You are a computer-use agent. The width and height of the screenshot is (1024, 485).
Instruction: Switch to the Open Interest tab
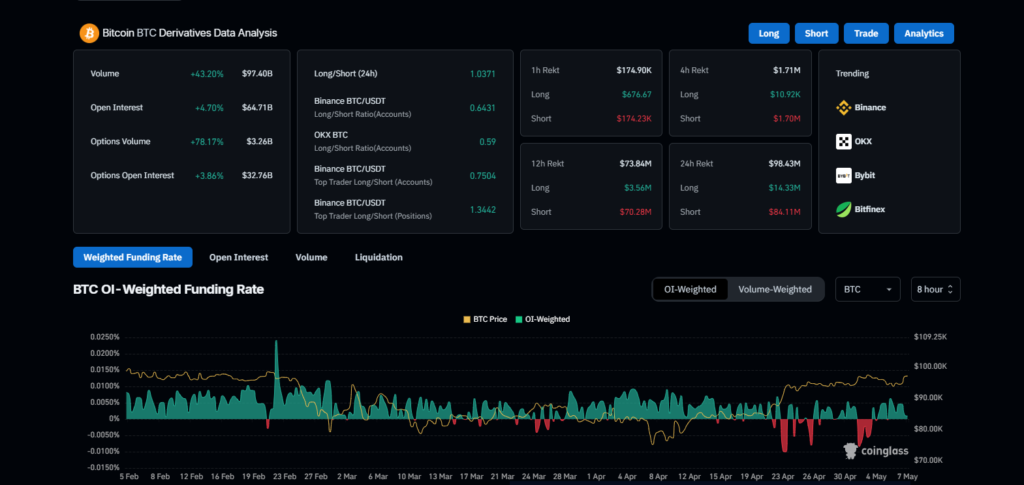click(x=238, y=257)
